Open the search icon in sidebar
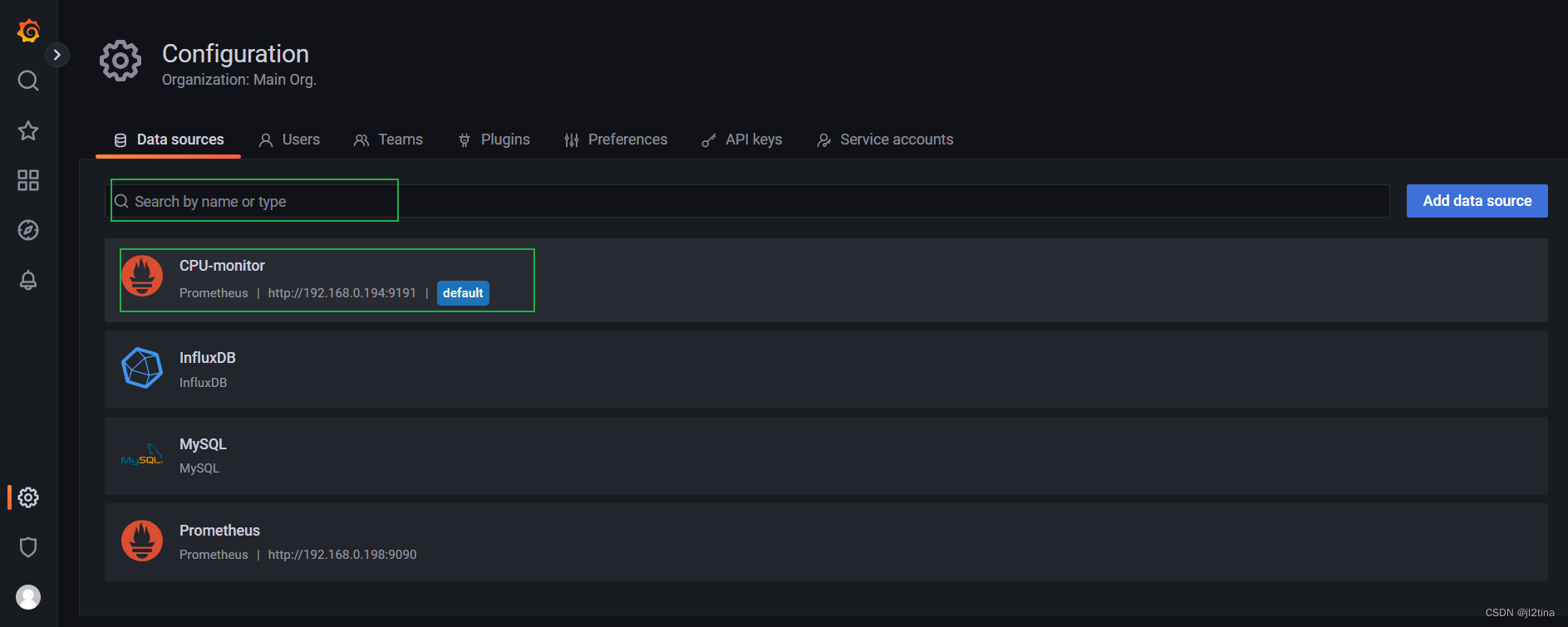Viewport: 1568px width, 627px height. pos(28,81)
